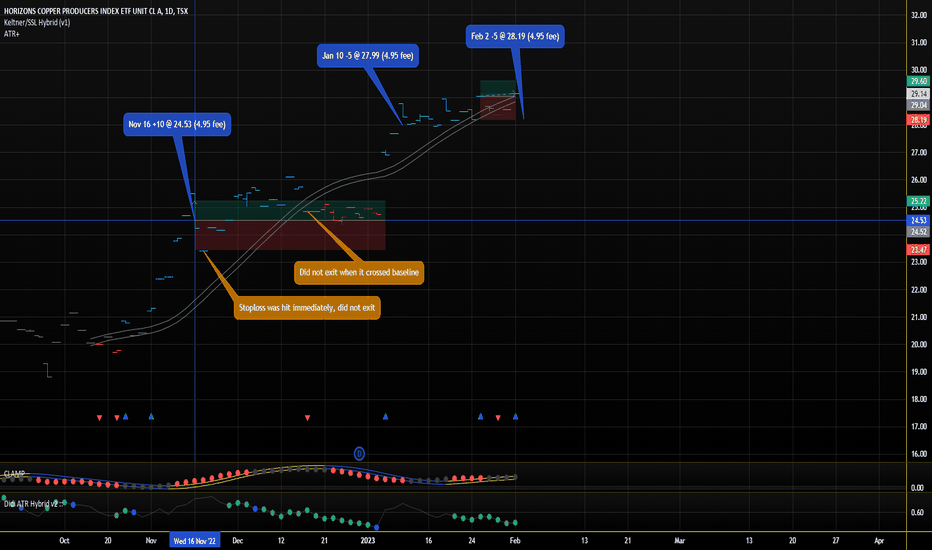
Task: Click the 20.00 price axis value
Action: 919,344
